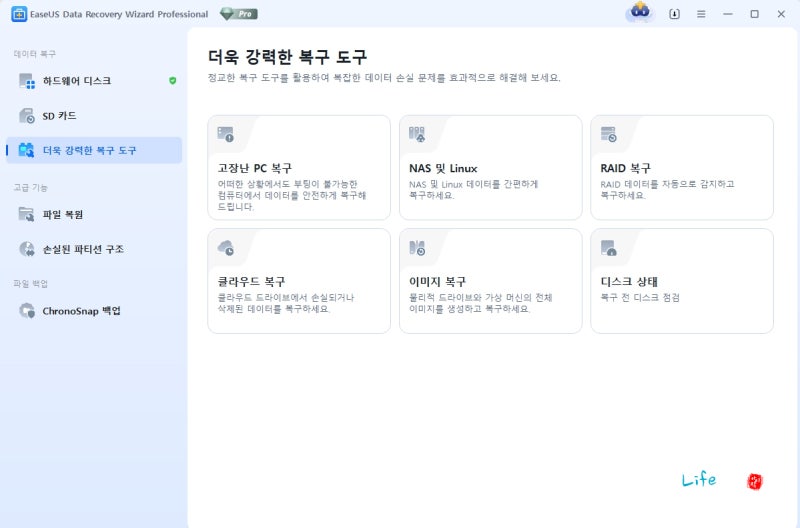Click the NAS 및 Linux card icon

(417, 134)
